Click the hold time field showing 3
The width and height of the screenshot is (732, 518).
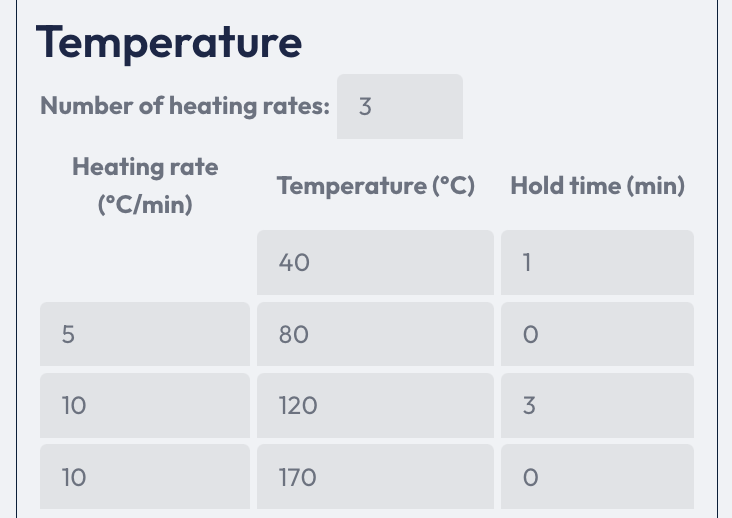coord(597,406)
